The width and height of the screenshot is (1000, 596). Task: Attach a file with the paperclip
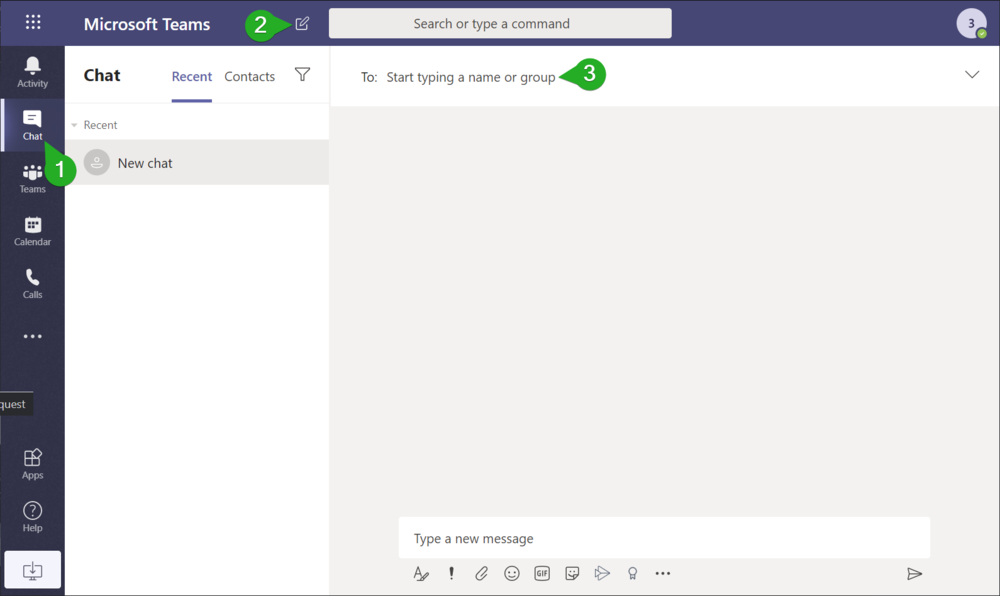click(482, 574)
